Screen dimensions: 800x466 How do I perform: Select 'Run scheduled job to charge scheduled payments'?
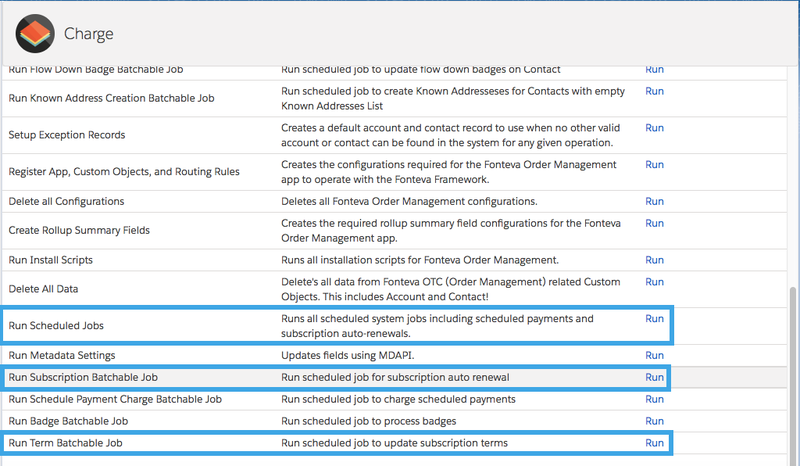(x=398, y=399)
